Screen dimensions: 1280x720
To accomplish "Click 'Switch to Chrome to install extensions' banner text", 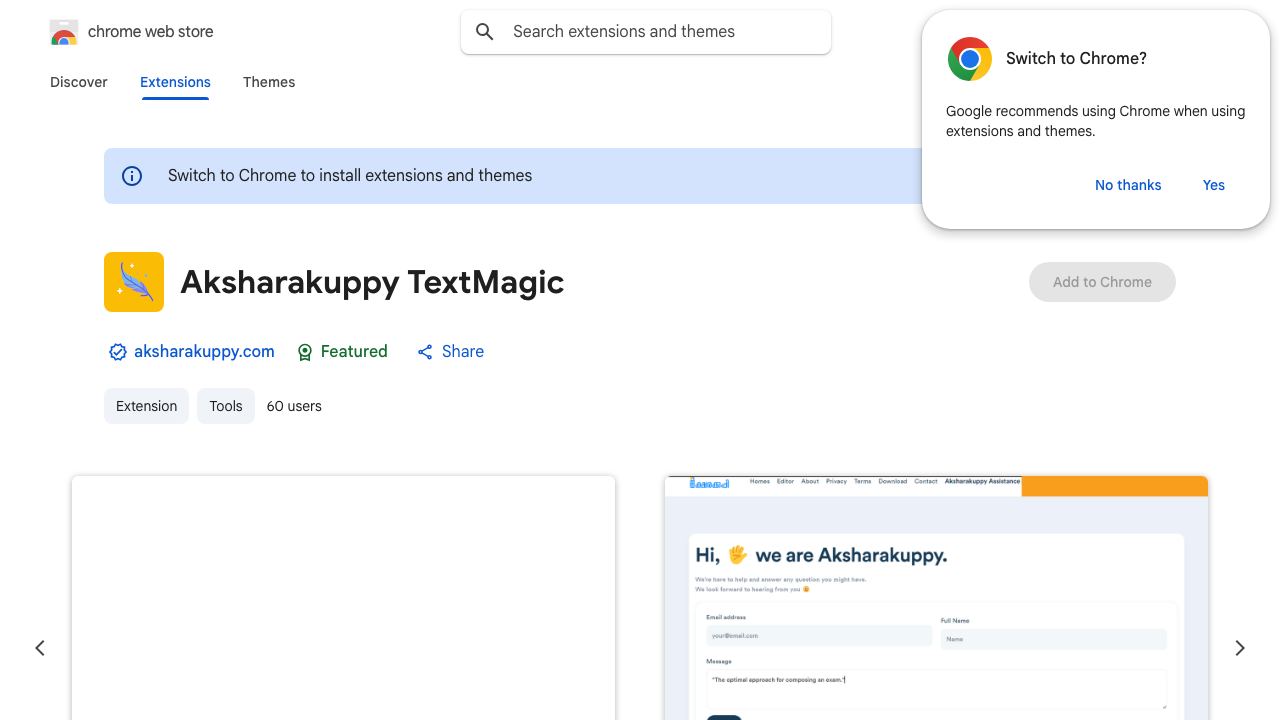I will (350, 176).
